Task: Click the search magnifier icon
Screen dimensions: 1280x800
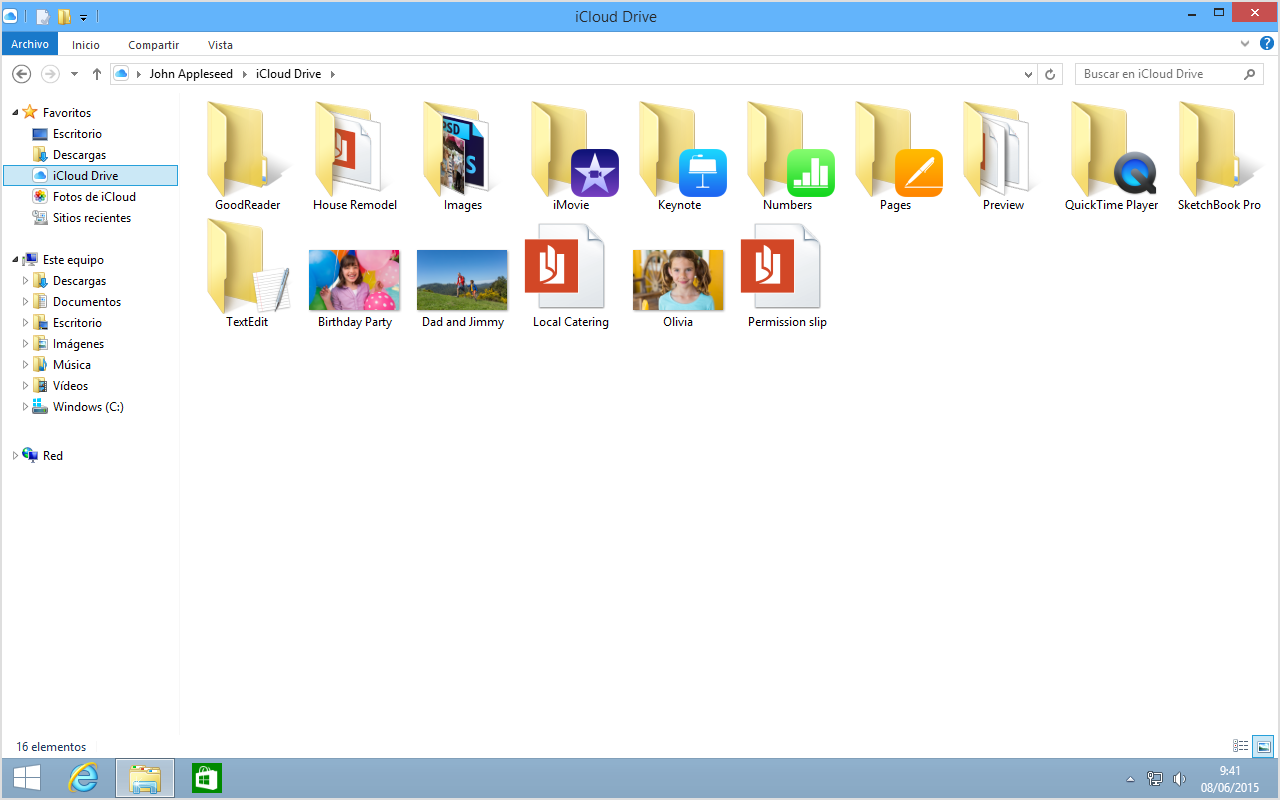Action: 1250,74
